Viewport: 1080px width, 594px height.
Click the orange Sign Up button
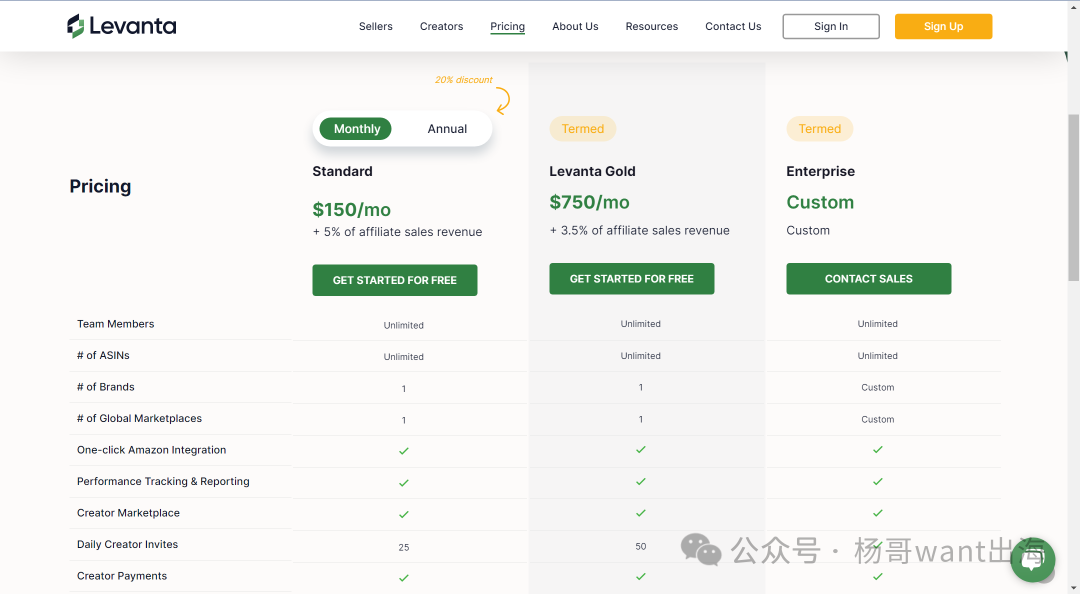943,27
